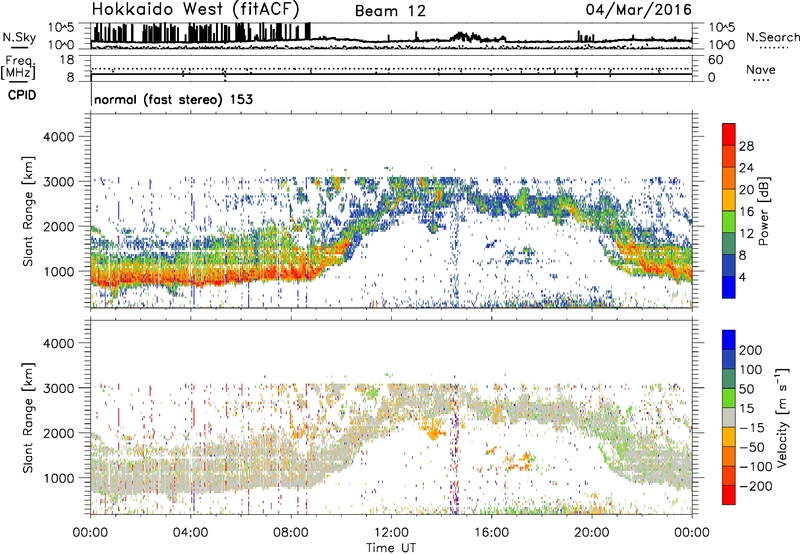Image resolution: width=800 pixels, height=554 pixels.
Task: Click the '200' tick on Velocity colorbar
Action: [x=751, y=350]
